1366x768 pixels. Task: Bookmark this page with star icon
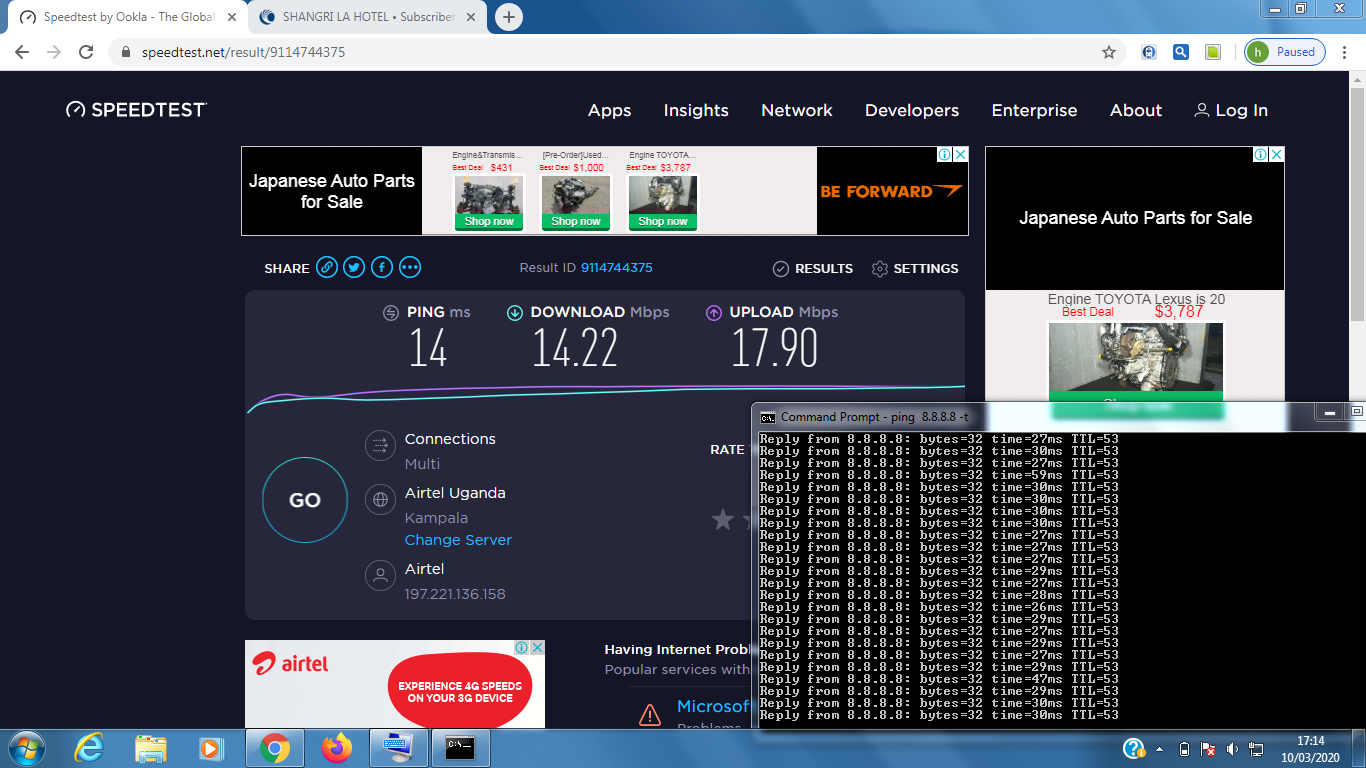pos(1109,52)
